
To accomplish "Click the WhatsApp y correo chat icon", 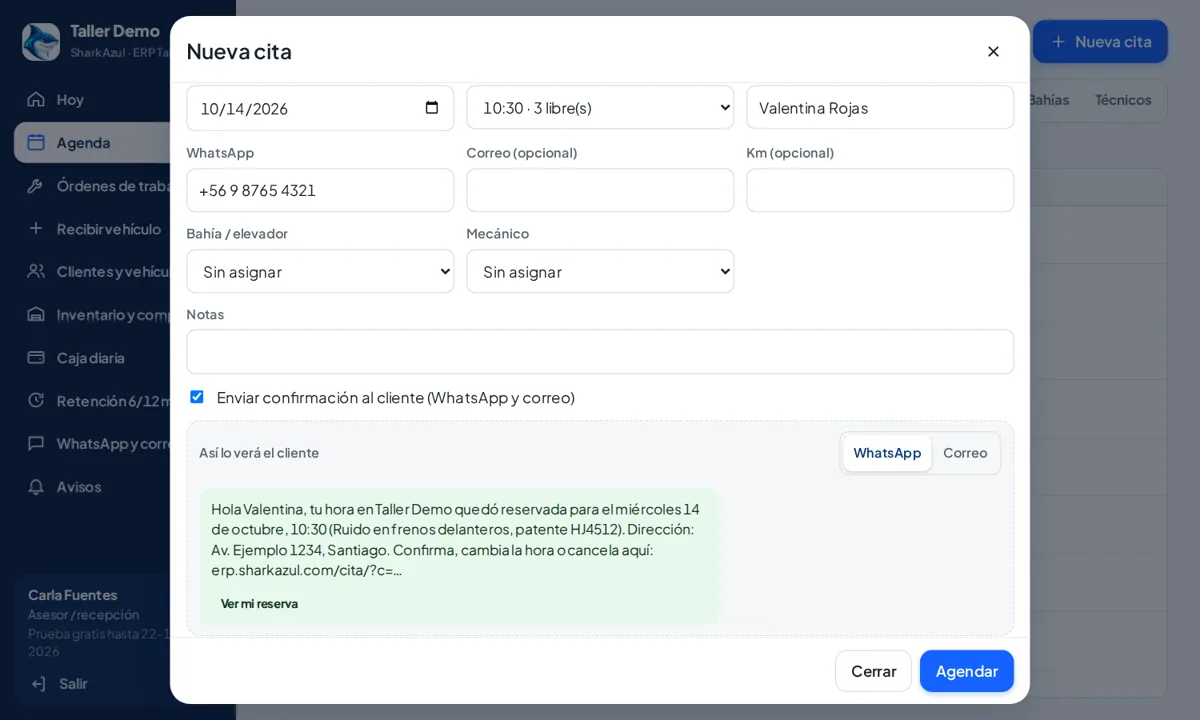I will pyautogui.click(x=36, y=443).
